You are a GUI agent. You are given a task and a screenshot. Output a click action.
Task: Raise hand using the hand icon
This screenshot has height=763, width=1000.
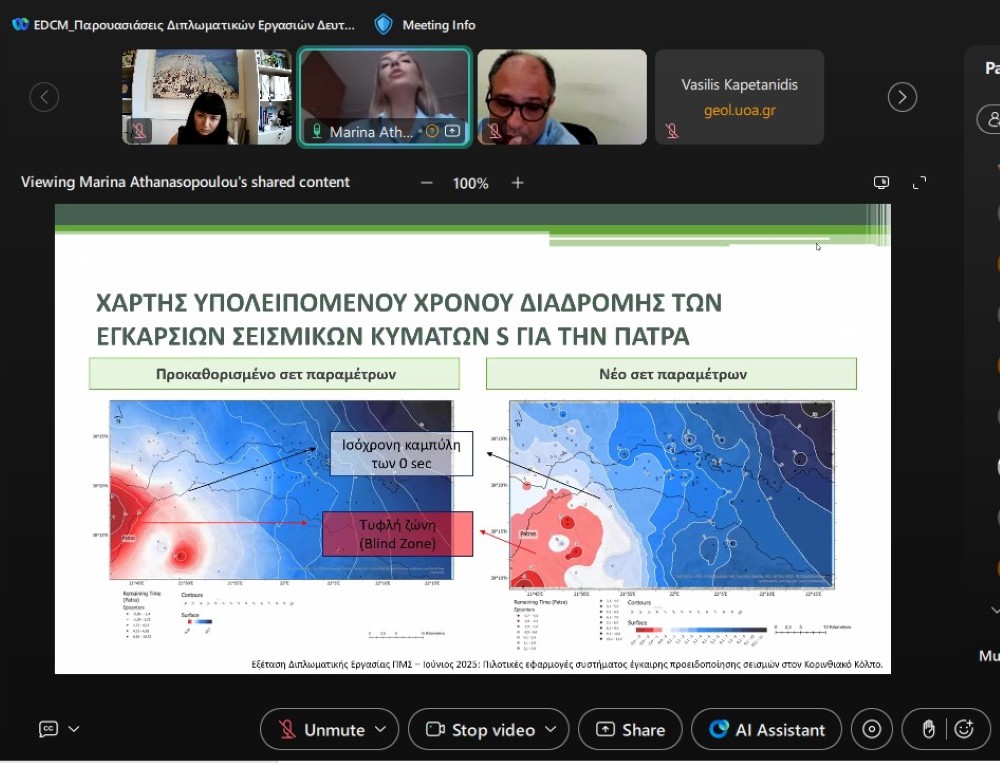coord(928,730)
